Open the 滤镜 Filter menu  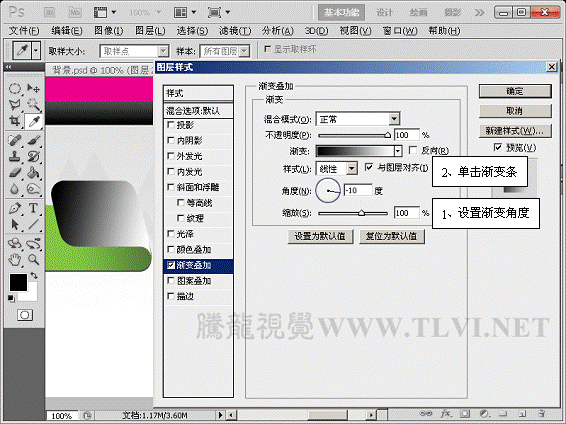click(x=235, y=31)
